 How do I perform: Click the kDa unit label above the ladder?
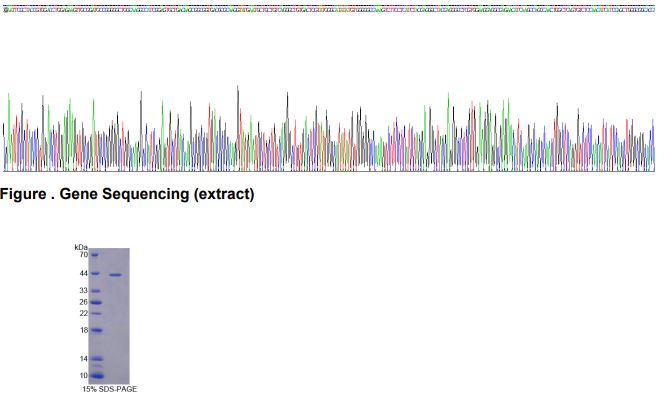point(81,247)
